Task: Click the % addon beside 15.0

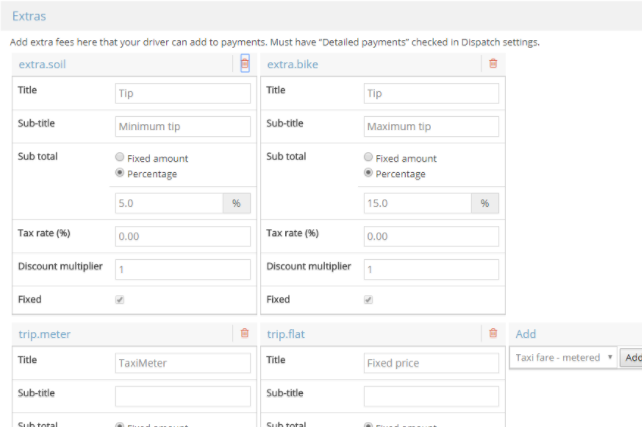Action: (485, 203)
